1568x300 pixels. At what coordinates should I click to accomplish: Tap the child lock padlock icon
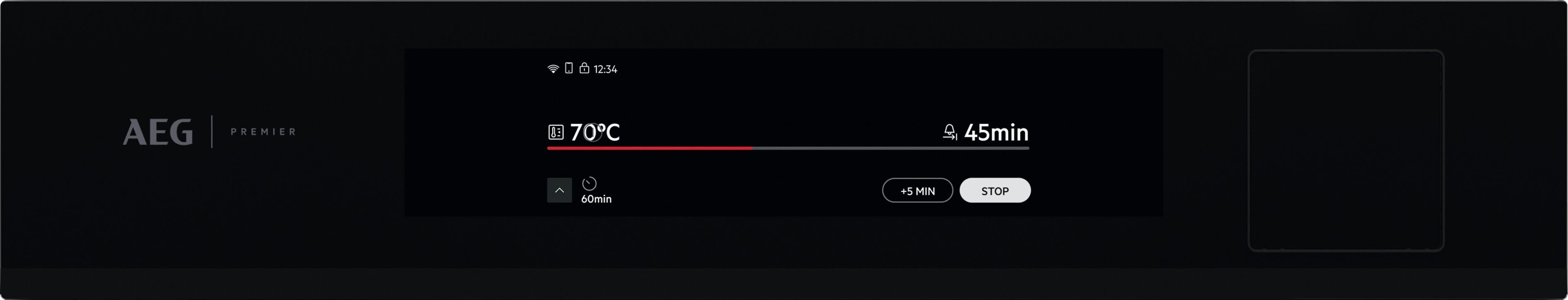(x=584, y=68)
